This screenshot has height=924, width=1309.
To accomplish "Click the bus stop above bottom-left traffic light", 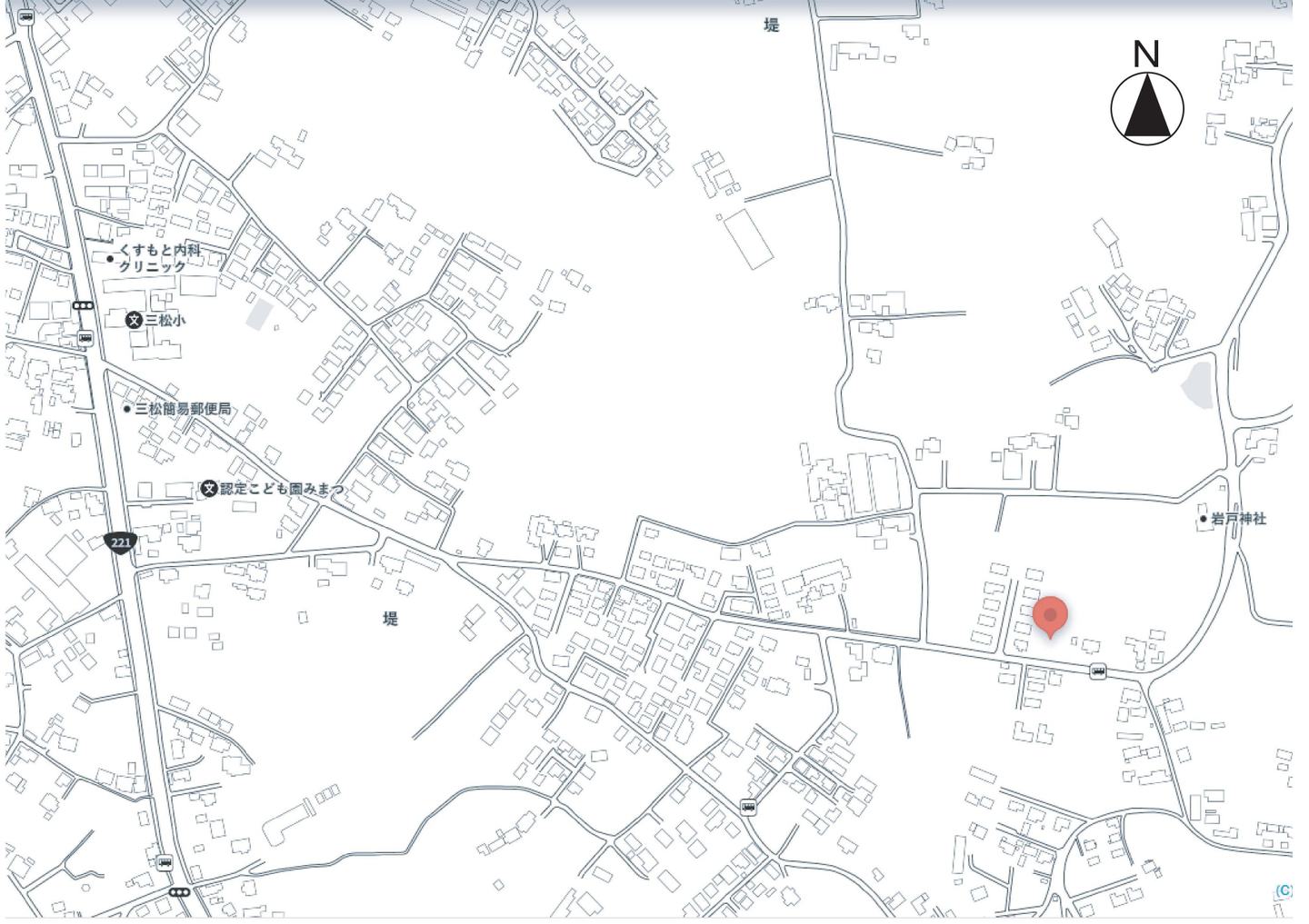I will [164, 862].
